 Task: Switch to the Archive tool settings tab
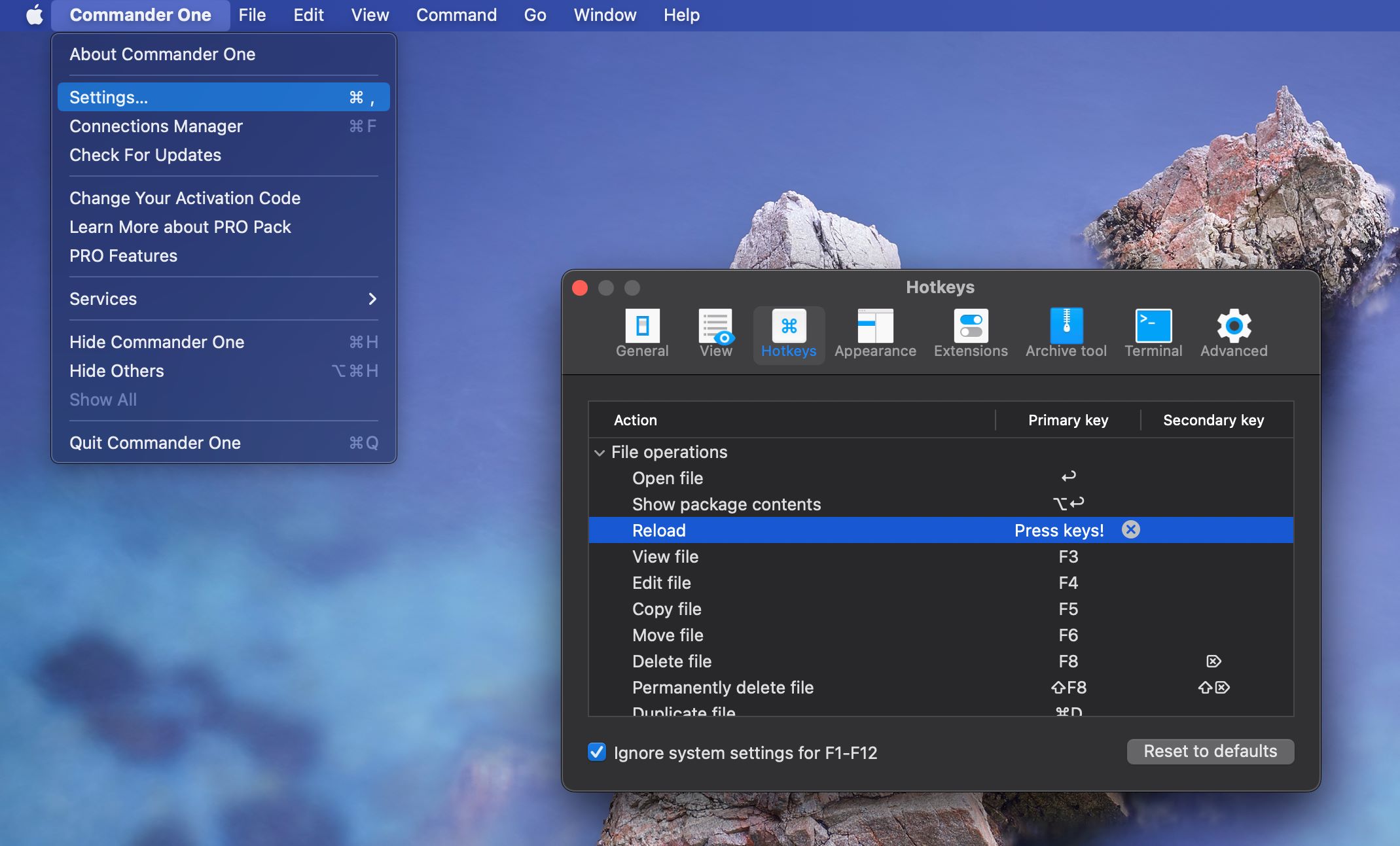pyautogui.click(x=1066, y=332)
